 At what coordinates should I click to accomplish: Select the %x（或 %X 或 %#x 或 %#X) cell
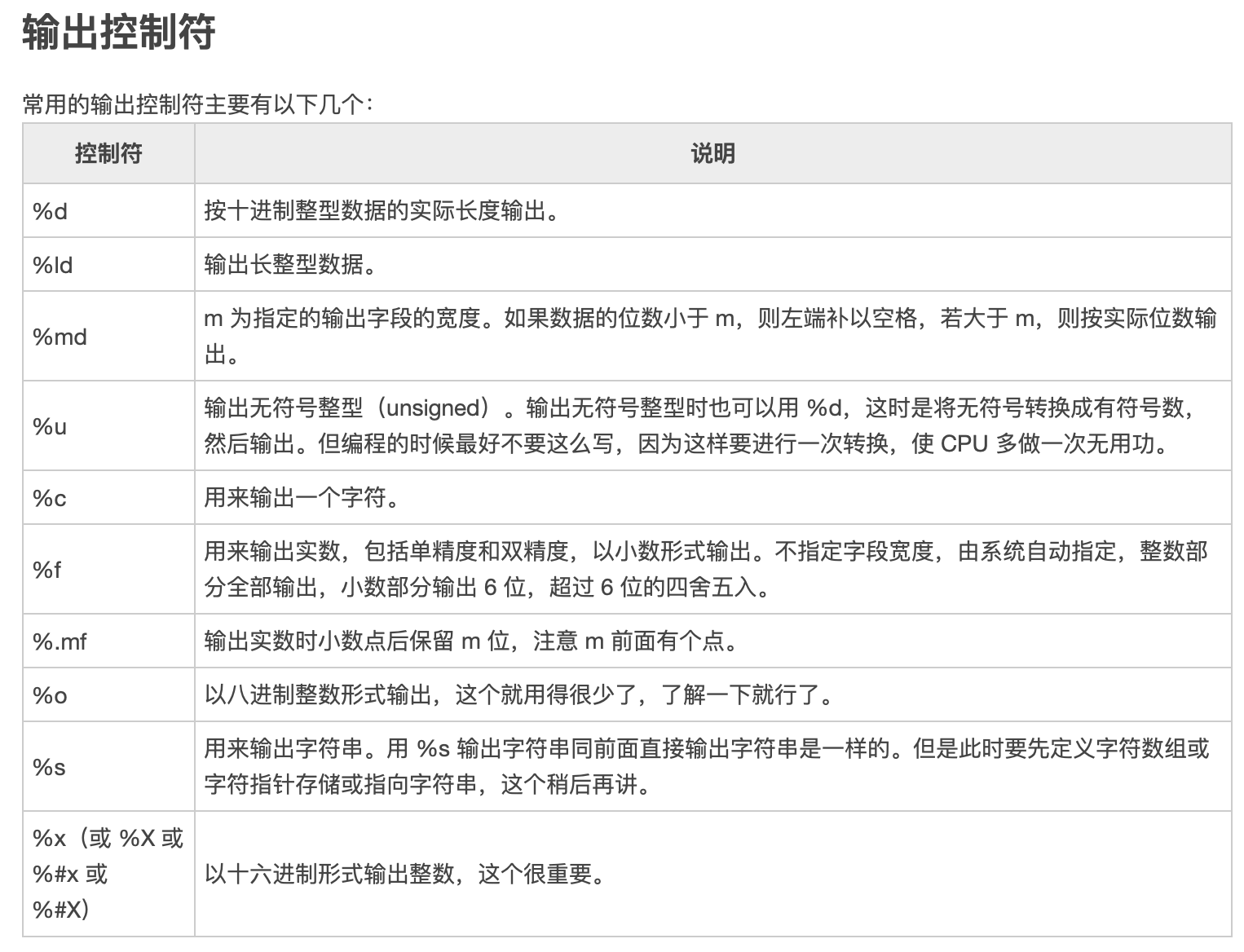pyautogui.click(x=108, y=874)
